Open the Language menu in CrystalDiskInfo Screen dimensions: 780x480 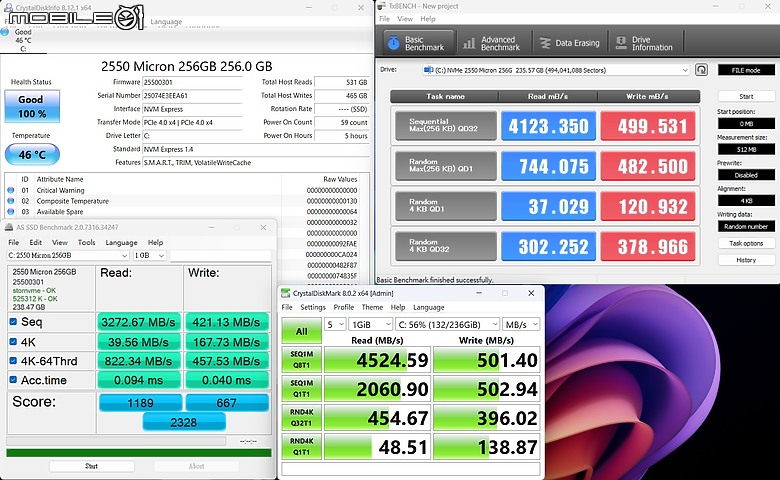(166, 22)
